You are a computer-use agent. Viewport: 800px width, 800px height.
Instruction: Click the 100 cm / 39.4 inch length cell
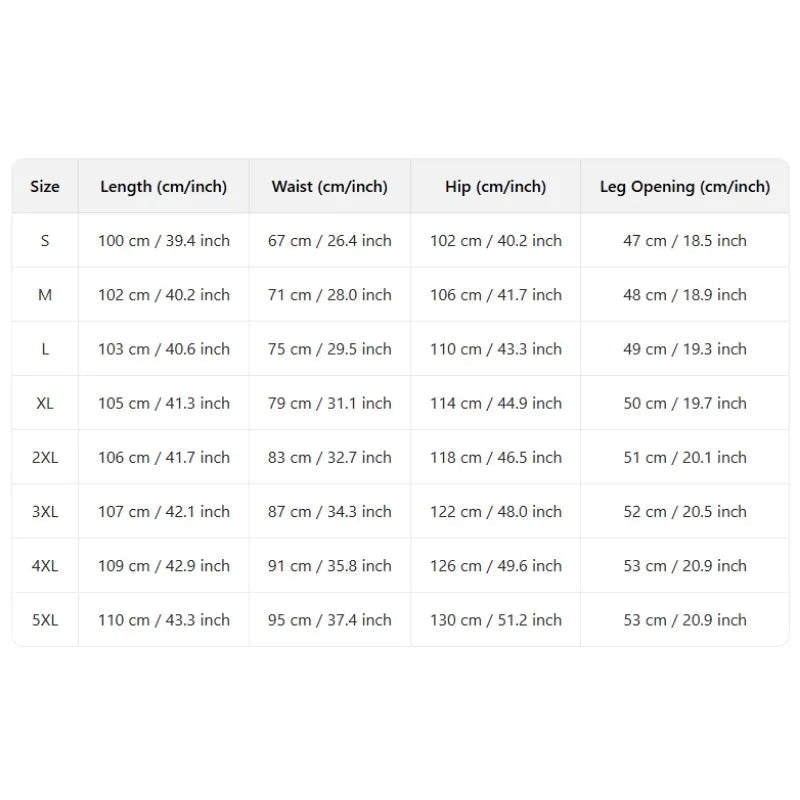[164, 241]
